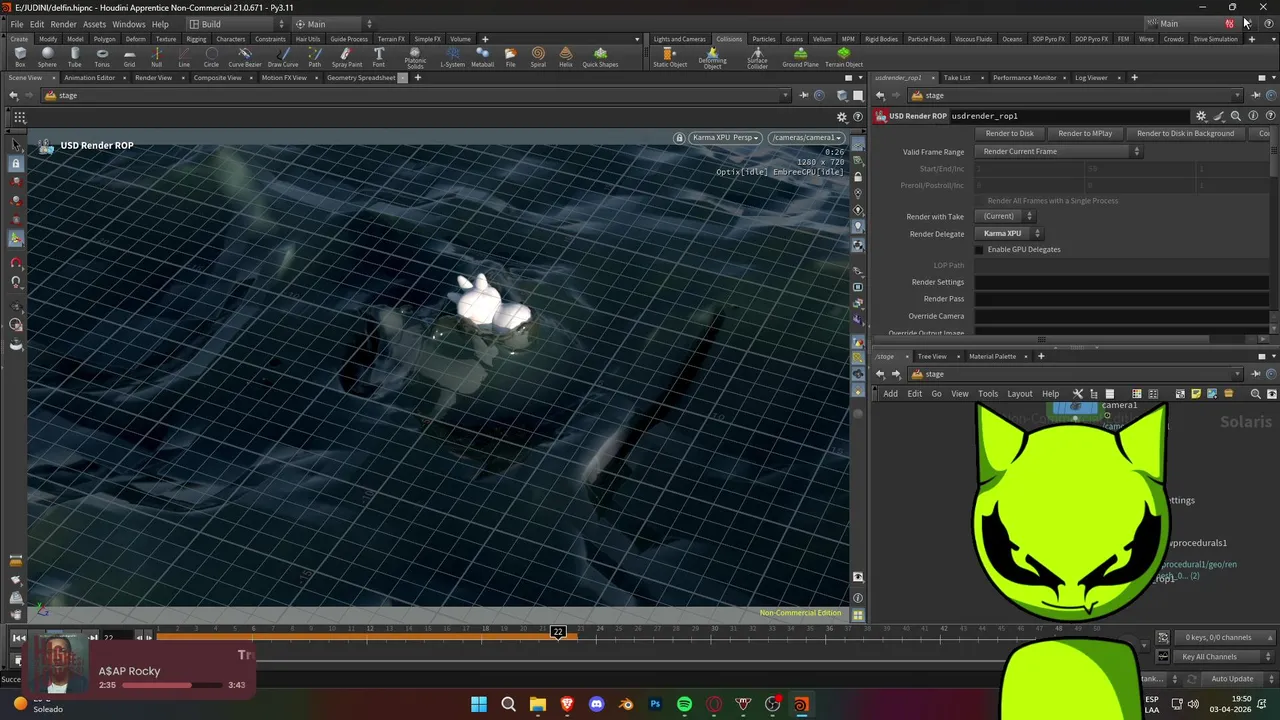Select the Spiral shelf tool

point(538,57)
